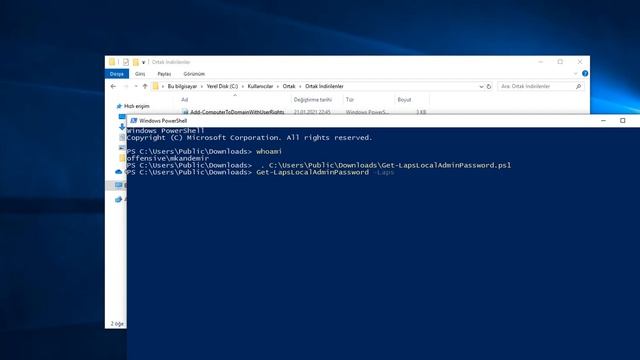Expand the ribbon chevron in File Explorer

point(576,73)
